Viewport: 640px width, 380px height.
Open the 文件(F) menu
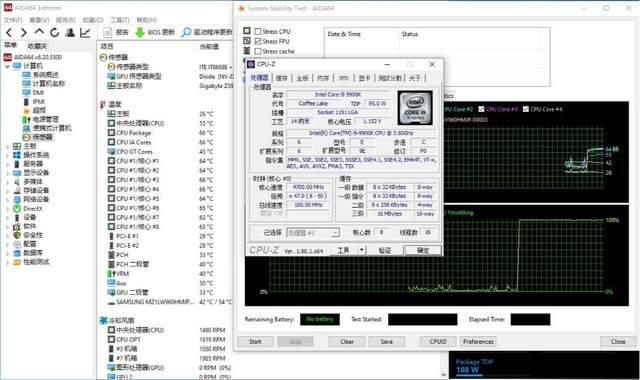(13, 20)
